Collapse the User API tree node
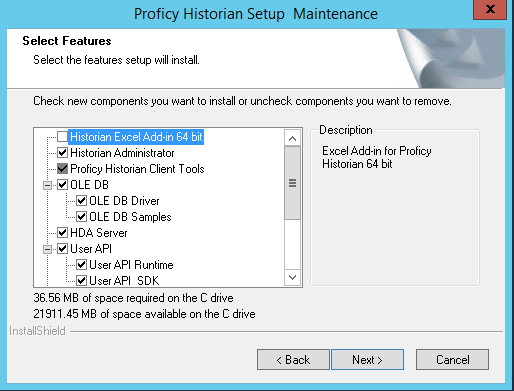The width and height of the screenshot is (514, 391). pyautogui.click(x=47, y=249)
